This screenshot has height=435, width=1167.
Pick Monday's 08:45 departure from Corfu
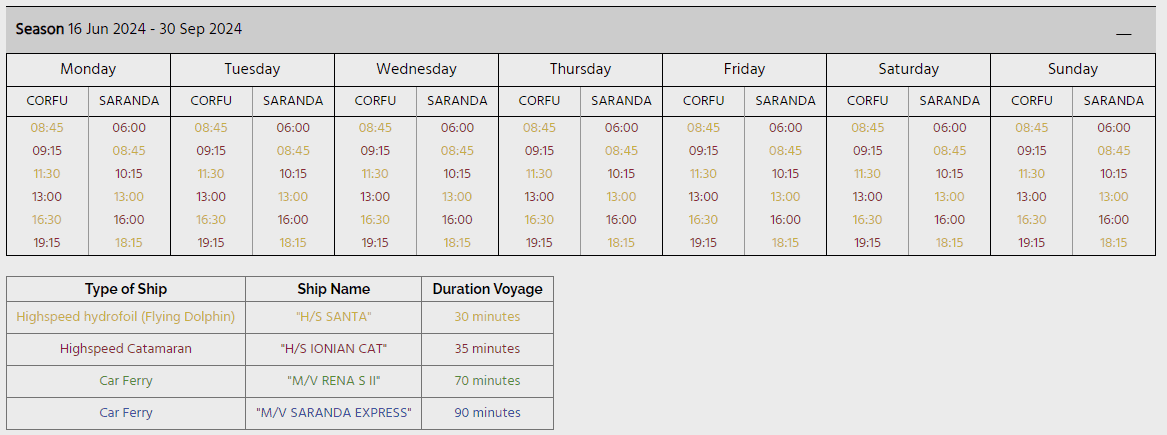(47, 128)
